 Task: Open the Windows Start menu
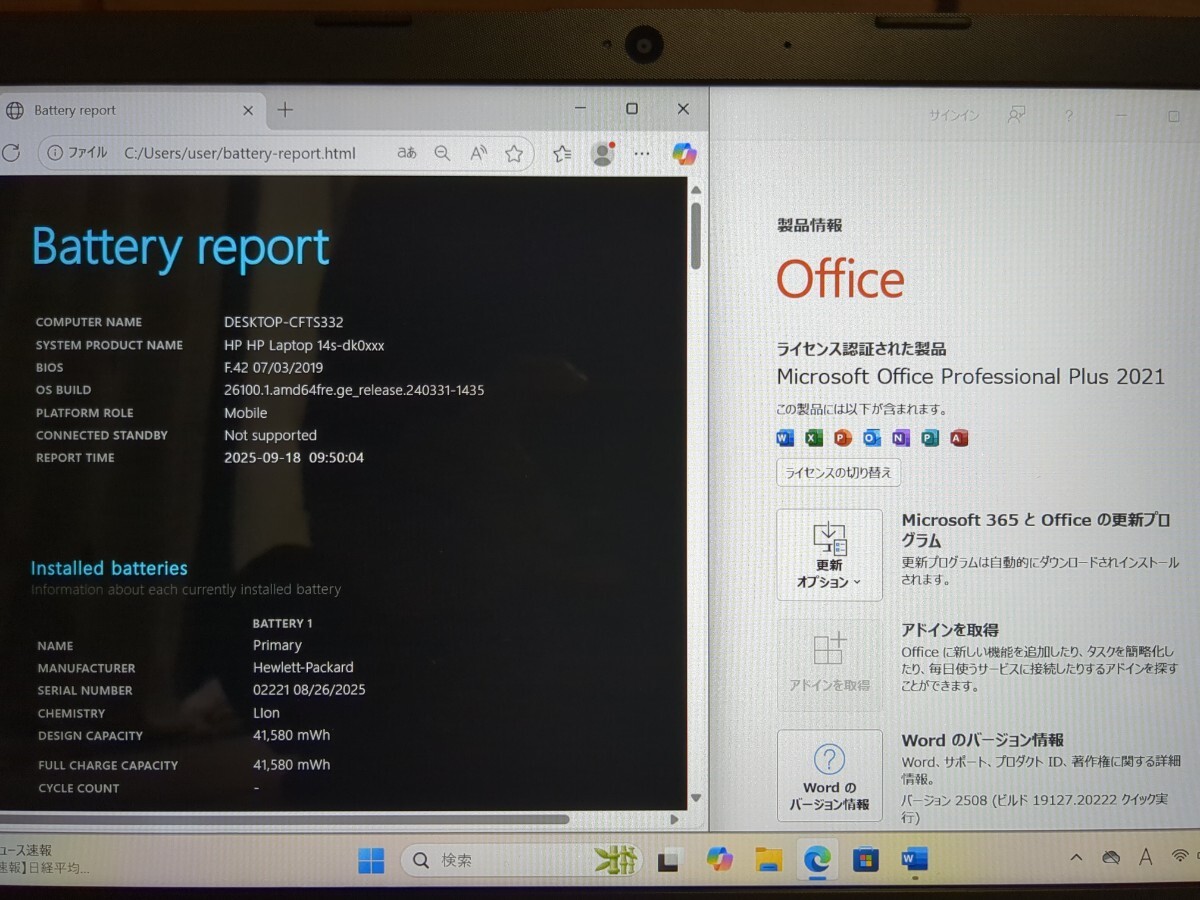pyautogui.click(x=372, y=860)
